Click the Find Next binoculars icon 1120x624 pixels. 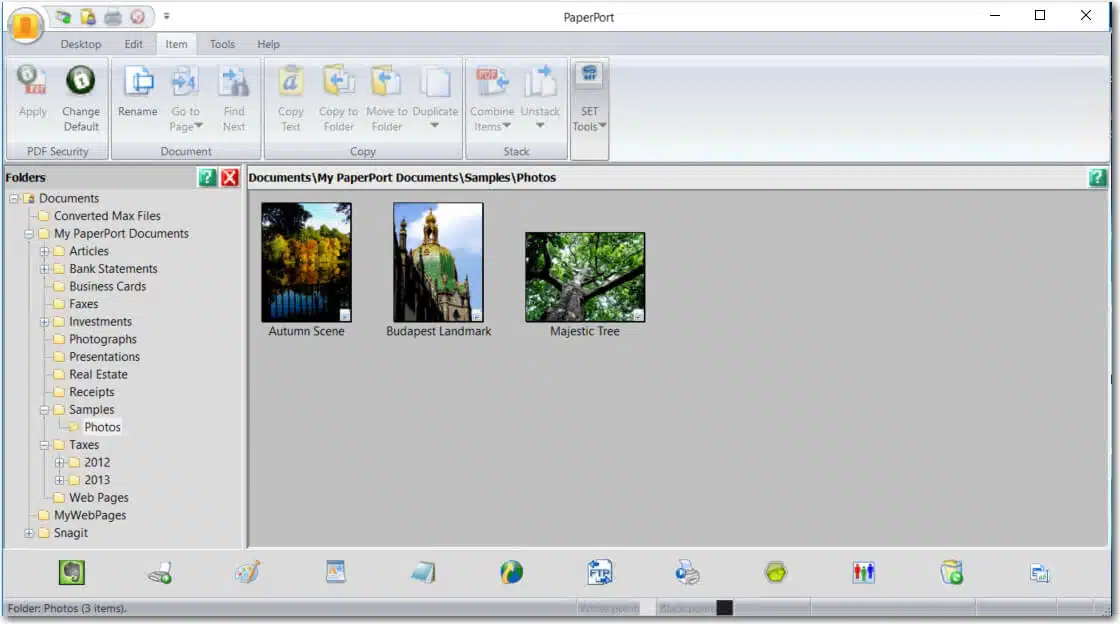point(234,81)
